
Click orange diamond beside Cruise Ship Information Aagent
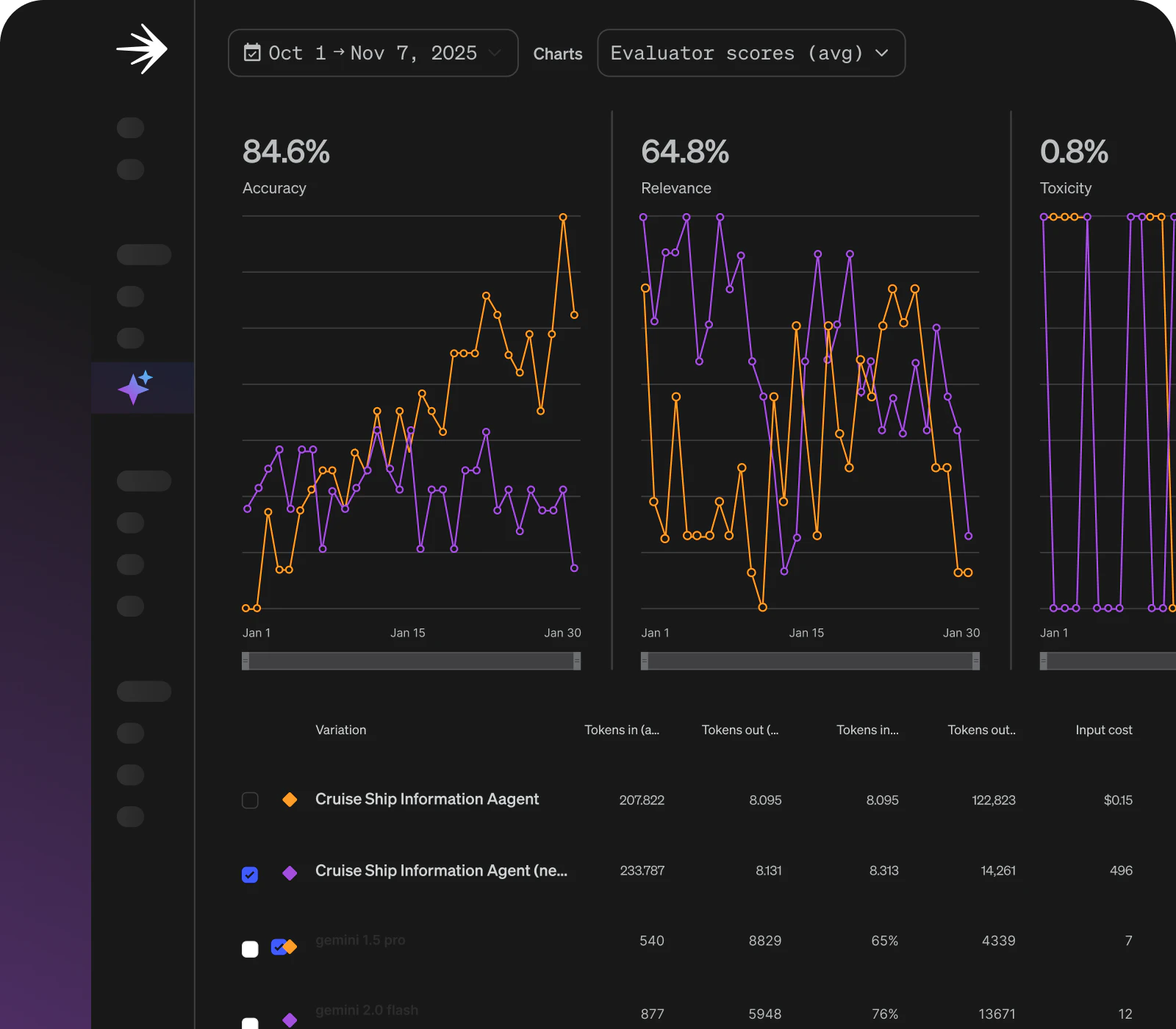tap(290, 800)
